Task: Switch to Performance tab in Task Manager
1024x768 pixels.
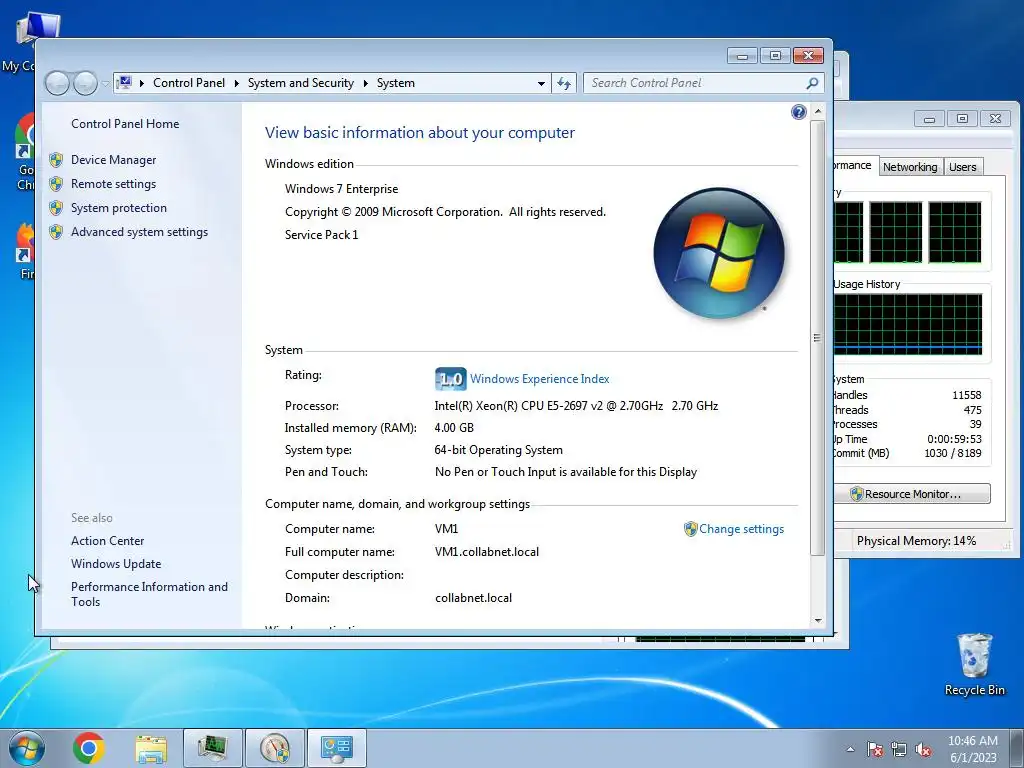Action: (x=854, y=165)
